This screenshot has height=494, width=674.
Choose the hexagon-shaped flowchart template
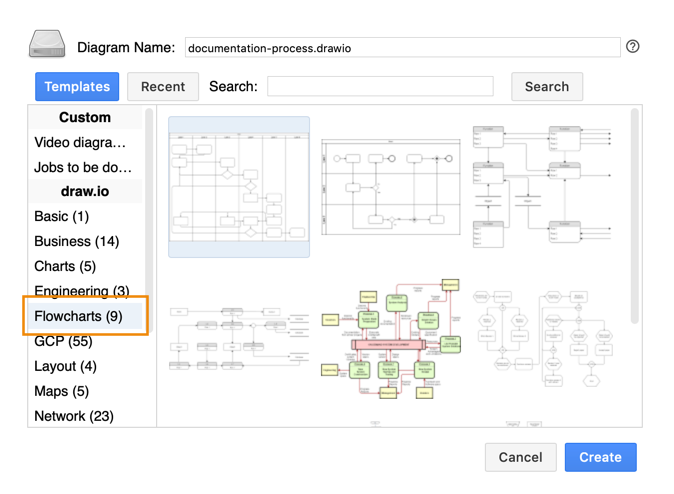[x=542, y=338]
